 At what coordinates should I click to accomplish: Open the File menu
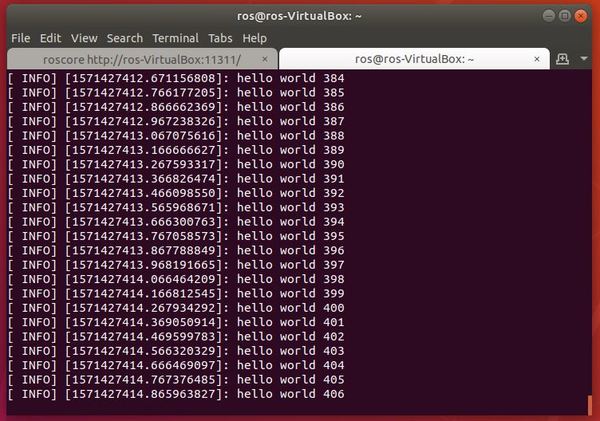coord(21,38)
